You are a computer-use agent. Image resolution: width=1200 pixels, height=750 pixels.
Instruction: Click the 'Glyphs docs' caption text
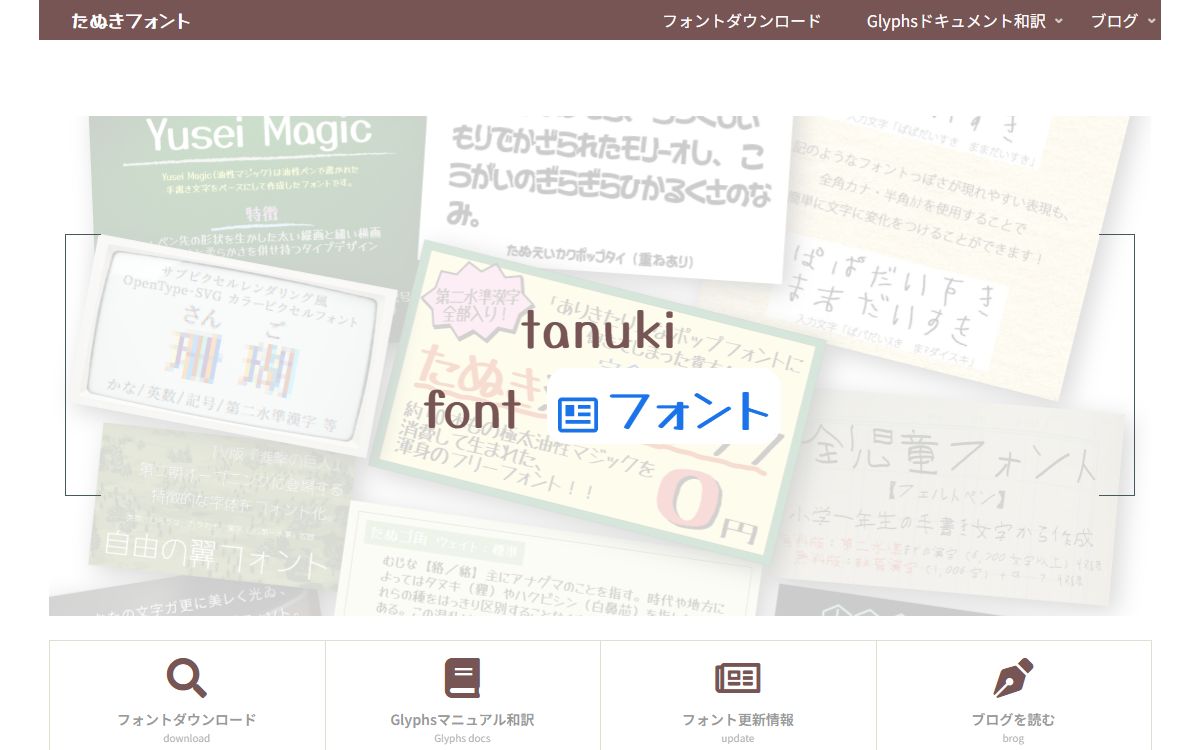point(462,739)
